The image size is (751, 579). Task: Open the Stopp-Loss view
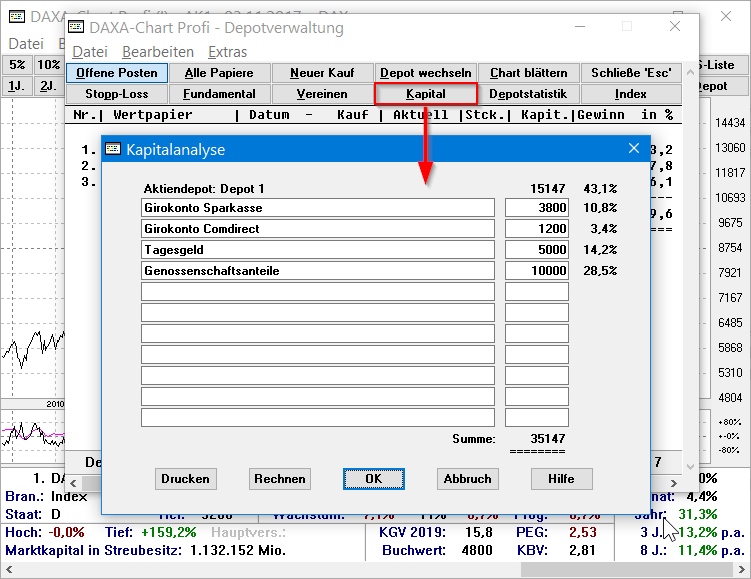click(x=116, y=94)
